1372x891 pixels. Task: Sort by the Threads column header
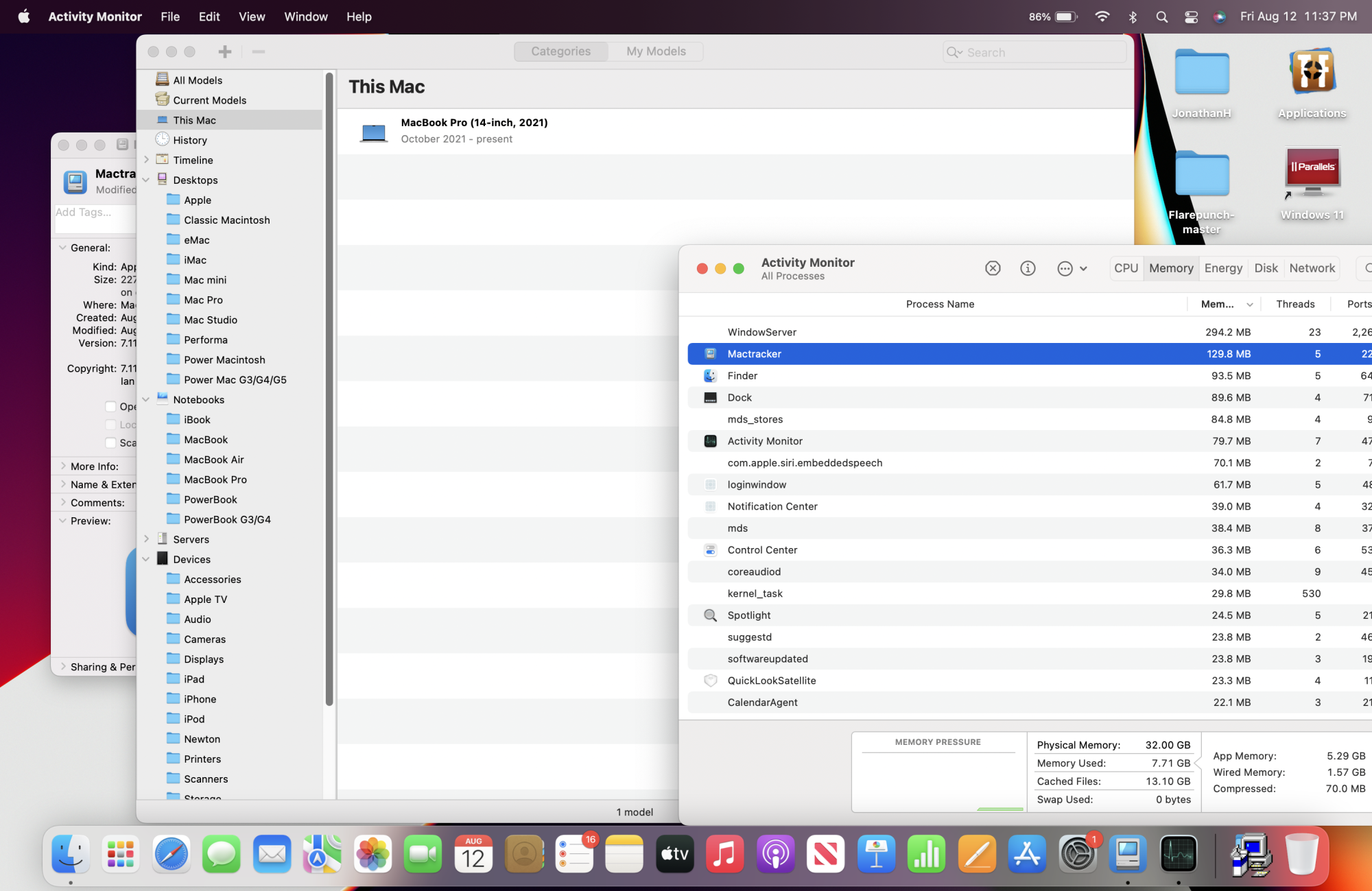(1294, 304)
